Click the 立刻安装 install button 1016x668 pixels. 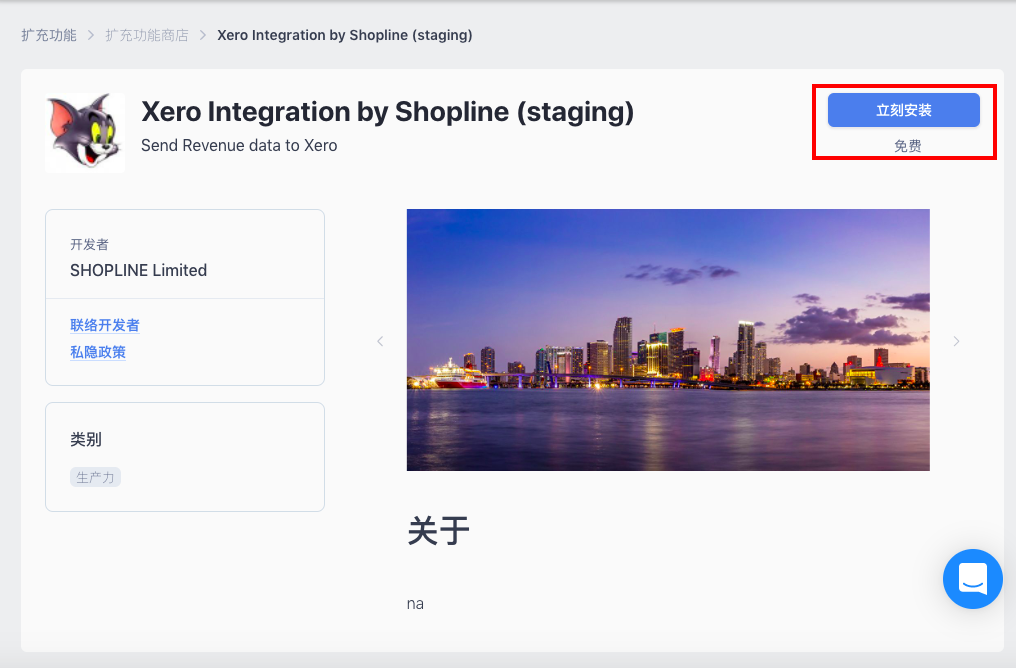point(903,110)
